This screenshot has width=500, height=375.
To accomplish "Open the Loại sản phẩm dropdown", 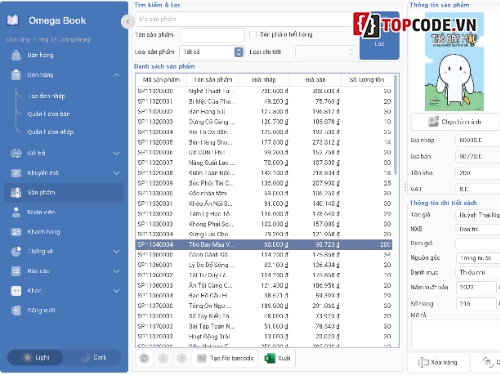I will (x=212, y=52).
